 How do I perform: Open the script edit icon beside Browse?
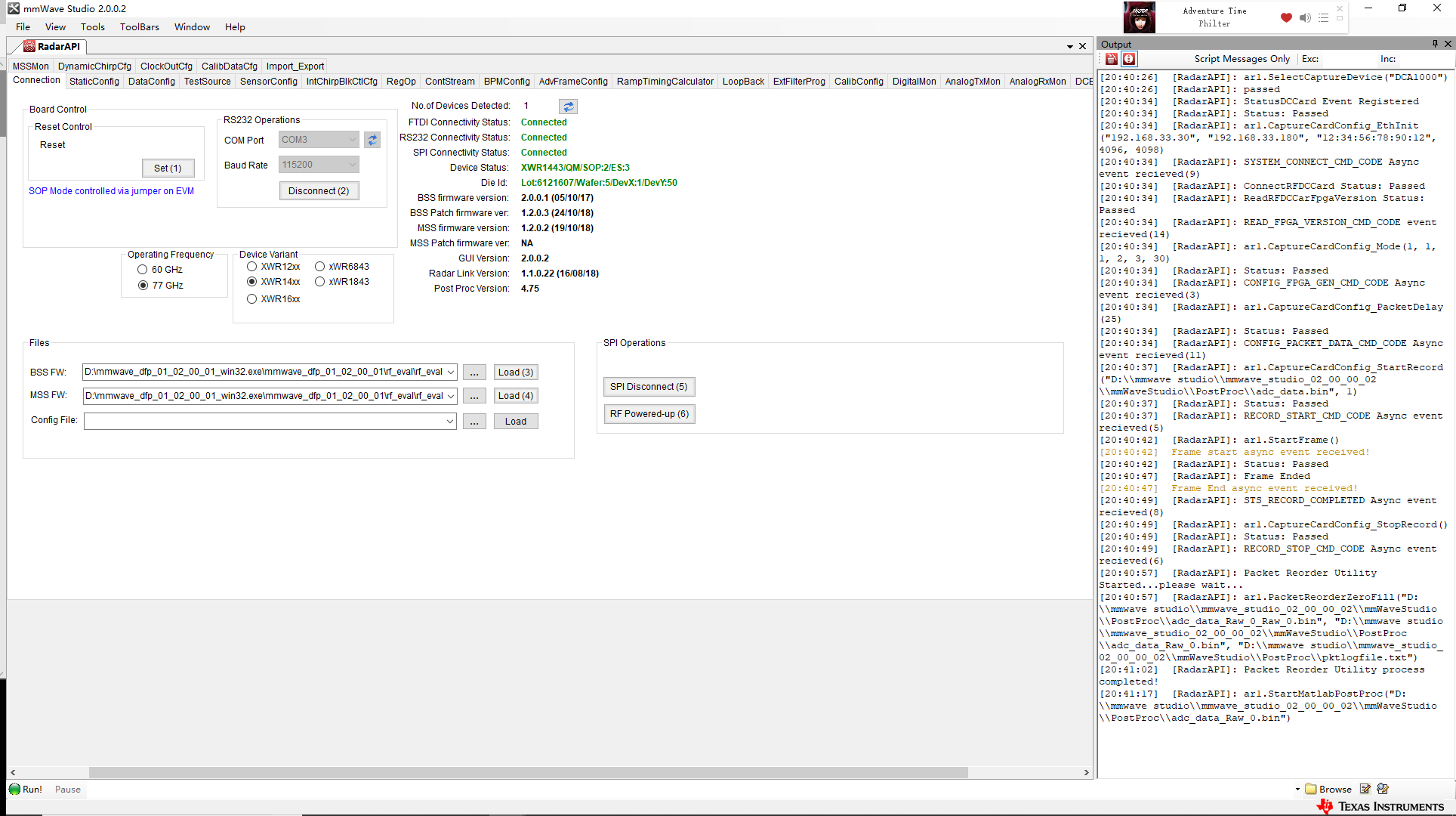pyautogui.click(x=1365, y=789)
